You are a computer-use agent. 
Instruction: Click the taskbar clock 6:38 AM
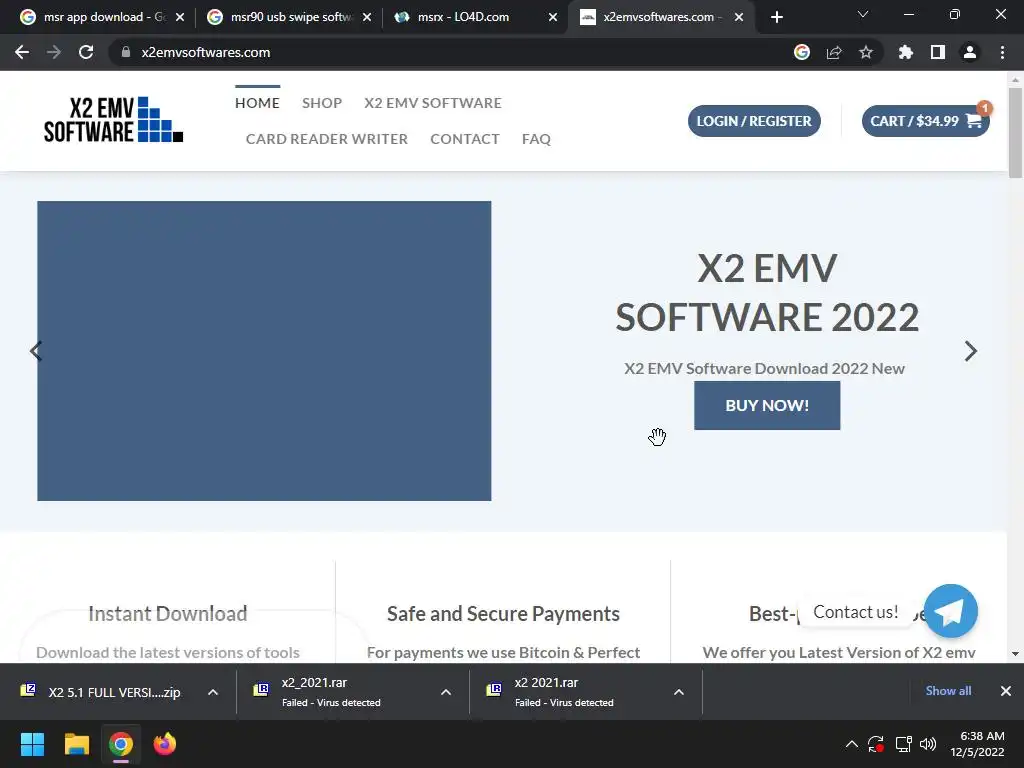[978, 744]
